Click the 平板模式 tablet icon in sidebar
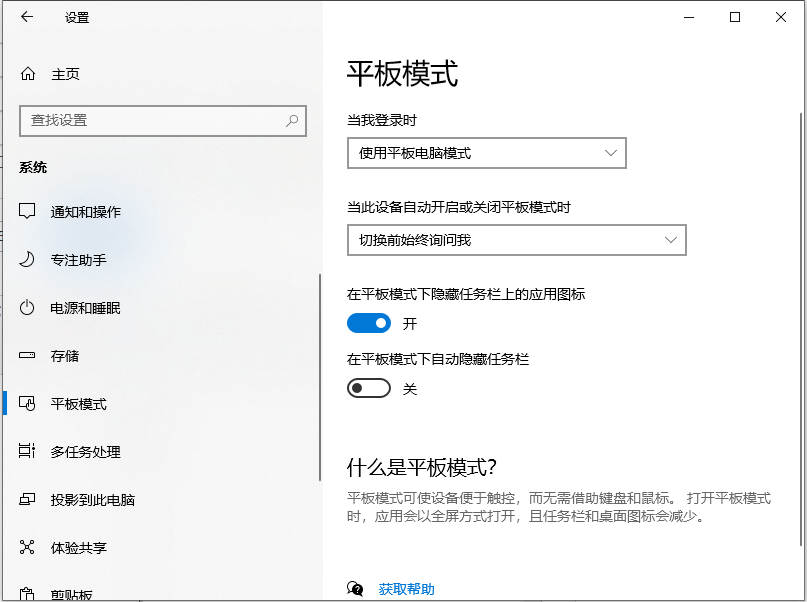This screenshot has width=807, height=602. point(30,404)
